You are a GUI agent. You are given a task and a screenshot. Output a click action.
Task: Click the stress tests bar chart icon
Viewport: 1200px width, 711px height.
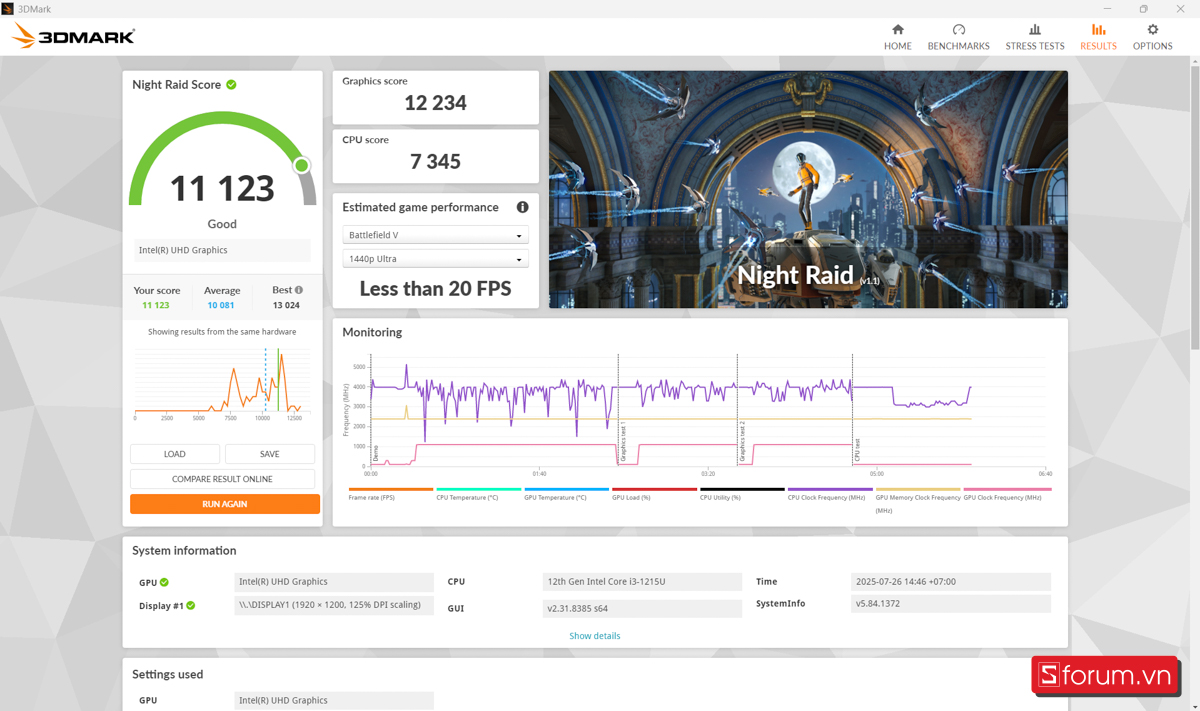click(1035, 30)
